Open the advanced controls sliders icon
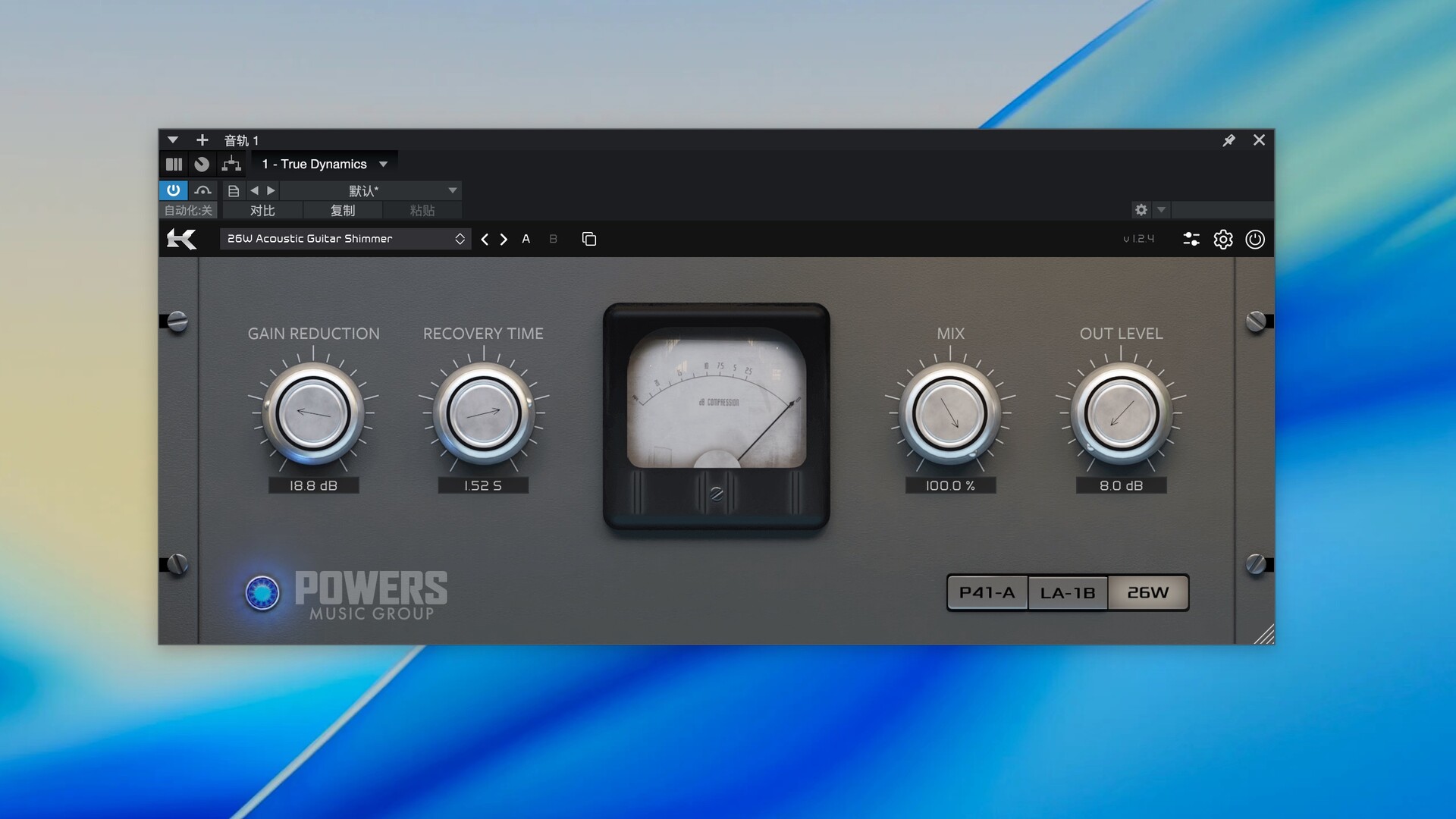Screen dimensions: 1456x819 1191,240
